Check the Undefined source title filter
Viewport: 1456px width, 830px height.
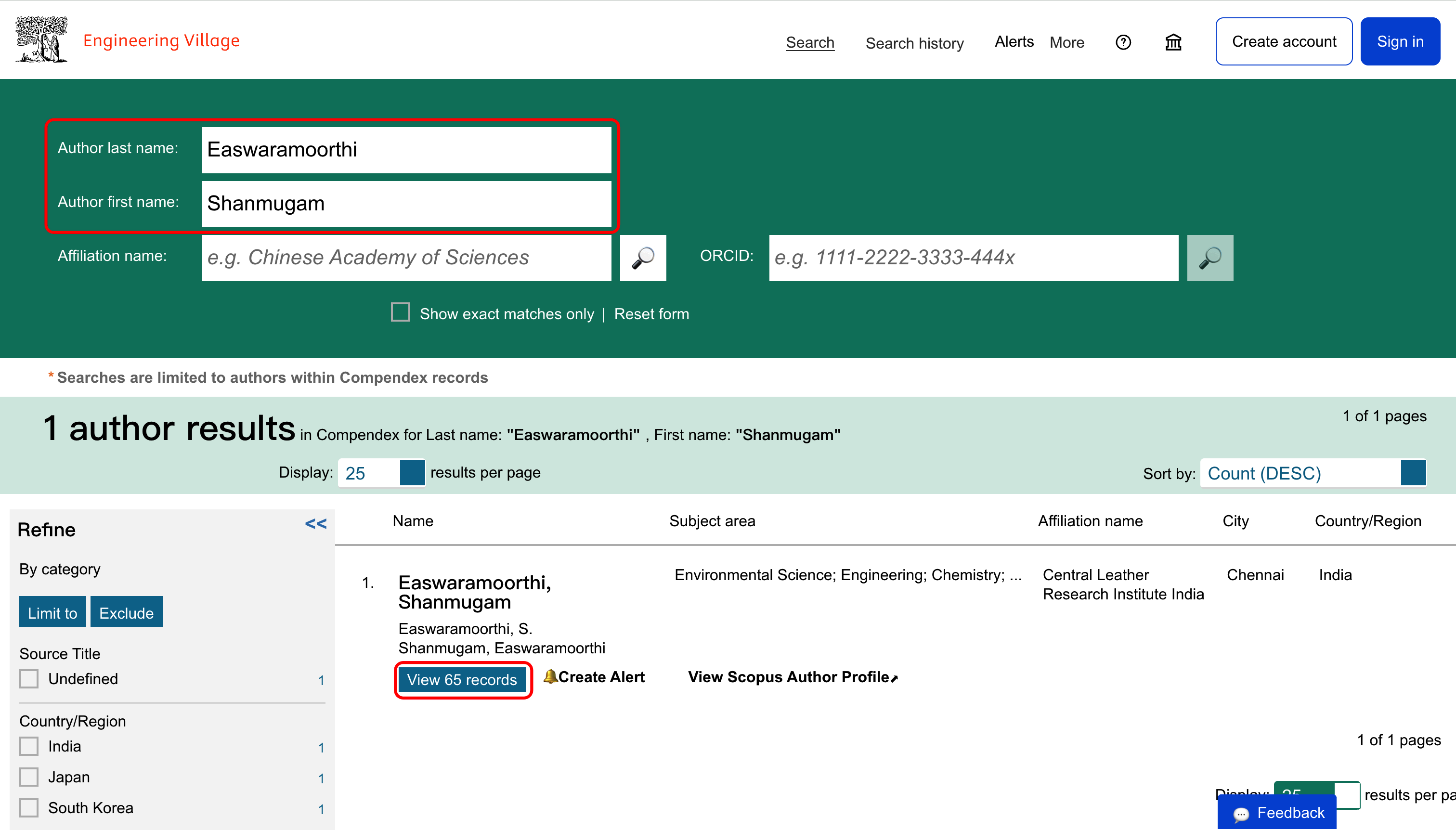[29, 679]
